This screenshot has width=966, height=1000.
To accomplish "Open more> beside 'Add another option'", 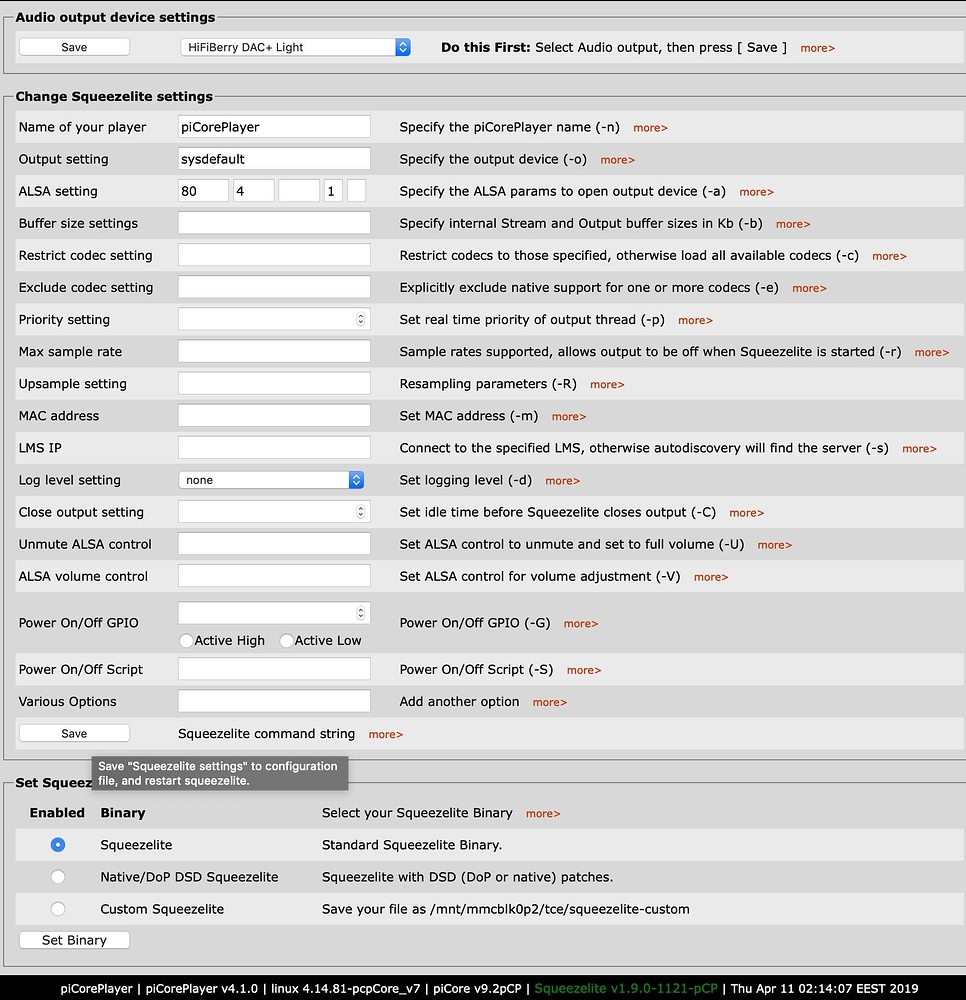I will click(x=550, y=702).
